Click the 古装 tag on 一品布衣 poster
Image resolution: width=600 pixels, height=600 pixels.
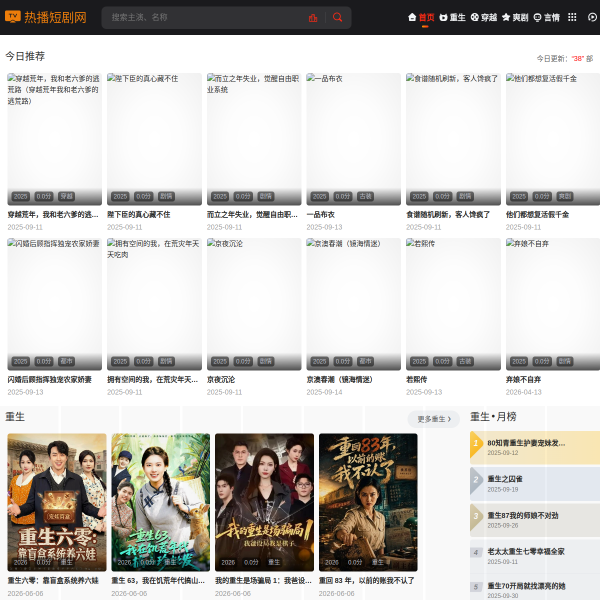(365, 196)
